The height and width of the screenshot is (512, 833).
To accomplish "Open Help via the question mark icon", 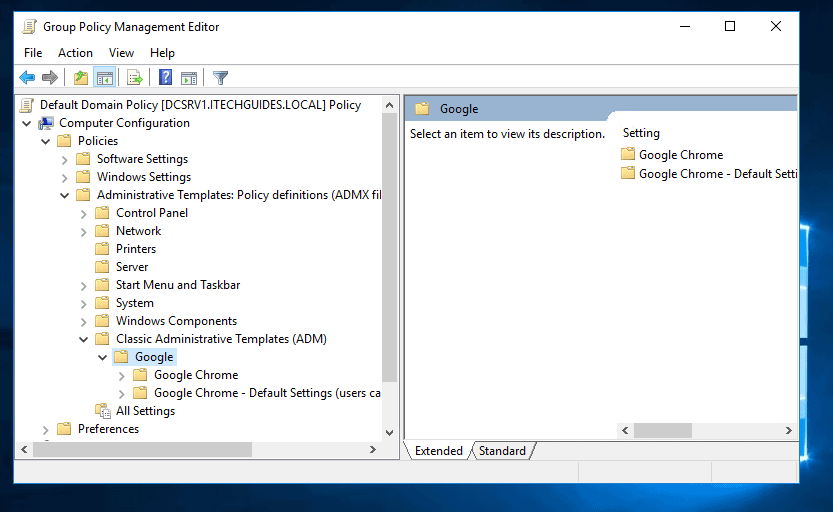I will 165,78.
